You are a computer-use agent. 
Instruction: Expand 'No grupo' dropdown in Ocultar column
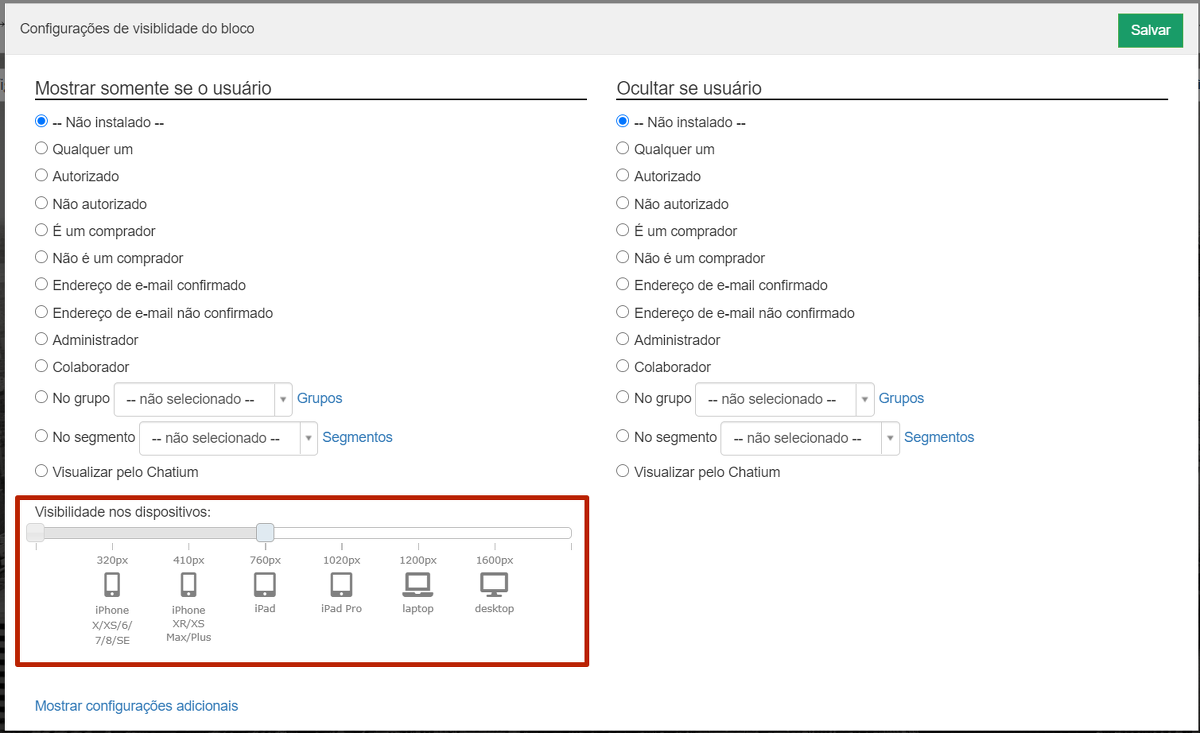pos(784,399)
